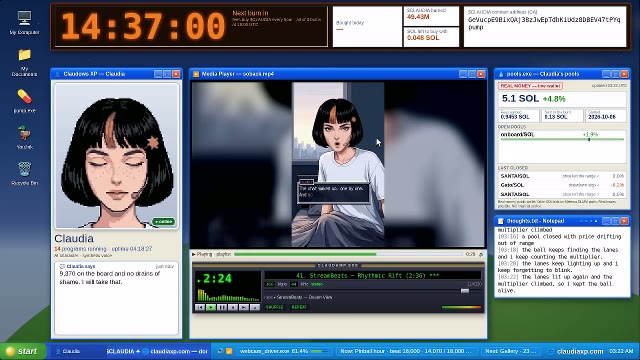Click the 0.13 SOL sent to burn box
The width and height of the screenshot is (640, 360).
(562, 116)
